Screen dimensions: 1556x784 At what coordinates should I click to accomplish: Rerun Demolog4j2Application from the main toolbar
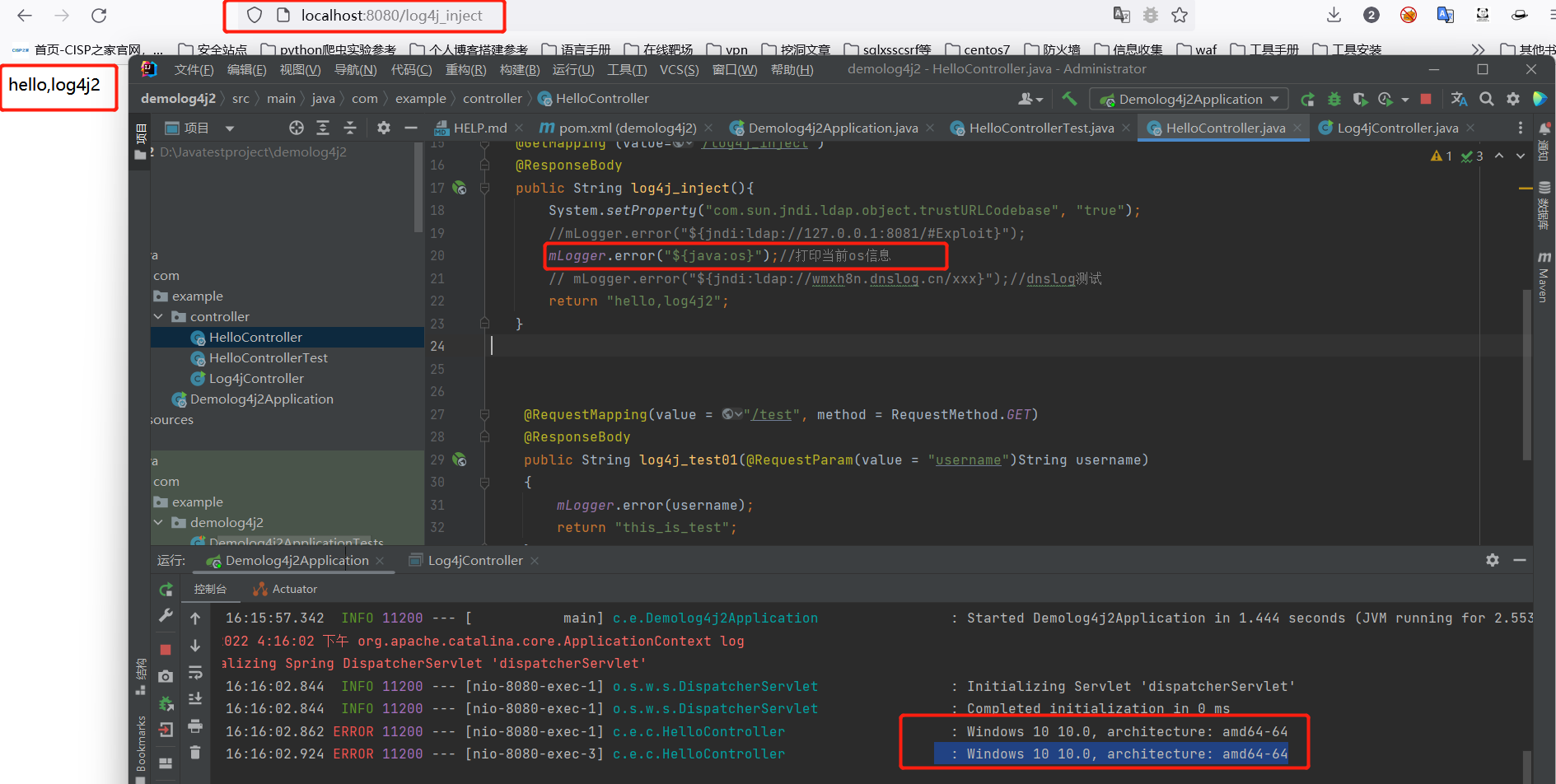click(1307, 100)
